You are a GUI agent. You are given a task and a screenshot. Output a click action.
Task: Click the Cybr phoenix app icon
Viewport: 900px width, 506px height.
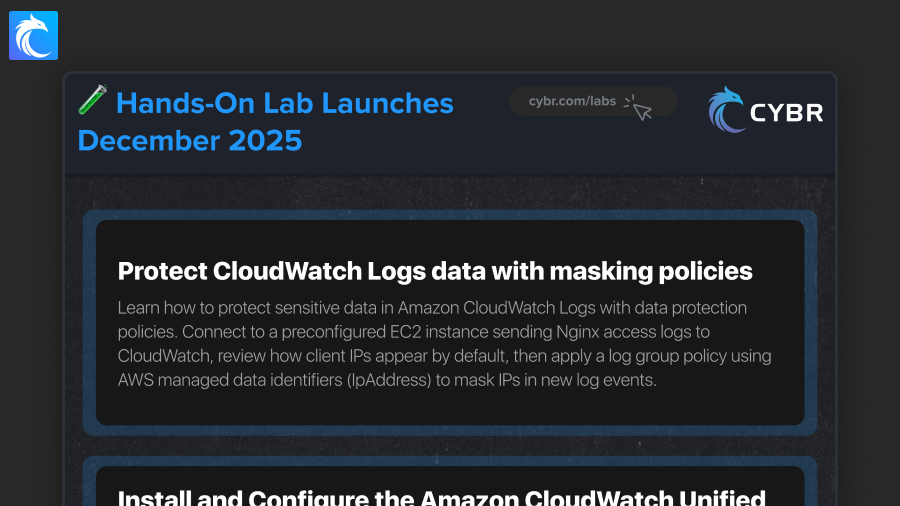[33, 35]
